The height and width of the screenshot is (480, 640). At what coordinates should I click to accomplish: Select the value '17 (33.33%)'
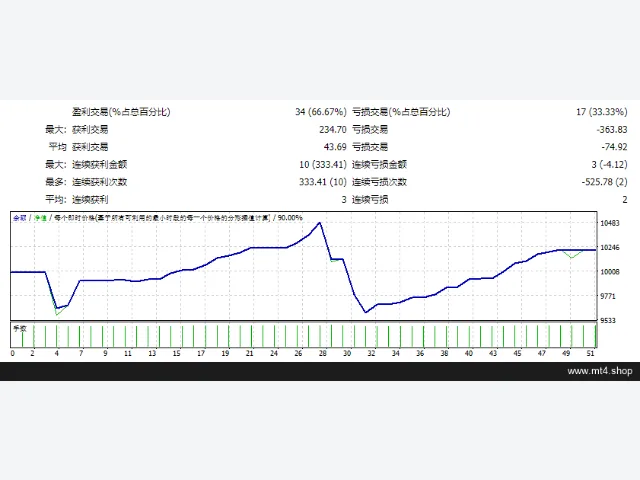pos(602,112)
